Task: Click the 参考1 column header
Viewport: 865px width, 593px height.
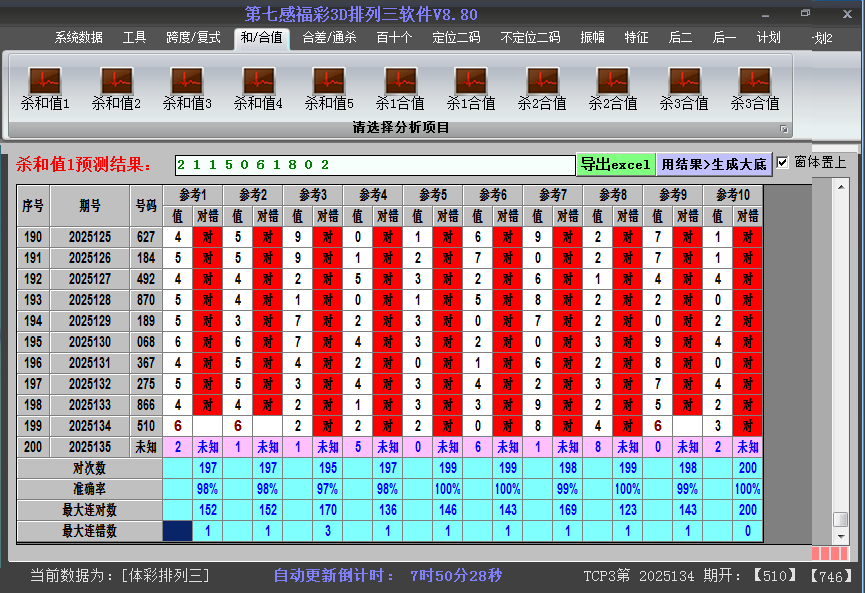Action: [x=193, y=195]
